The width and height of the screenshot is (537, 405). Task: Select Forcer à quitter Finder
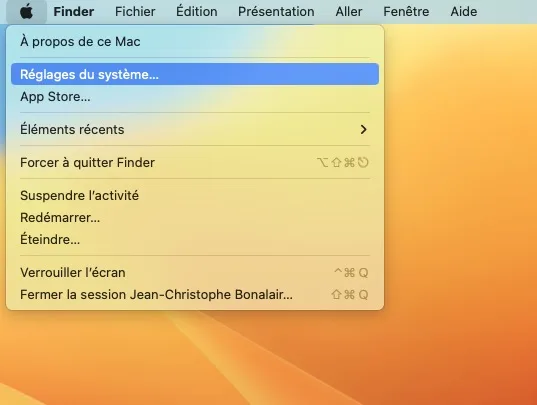195,162
